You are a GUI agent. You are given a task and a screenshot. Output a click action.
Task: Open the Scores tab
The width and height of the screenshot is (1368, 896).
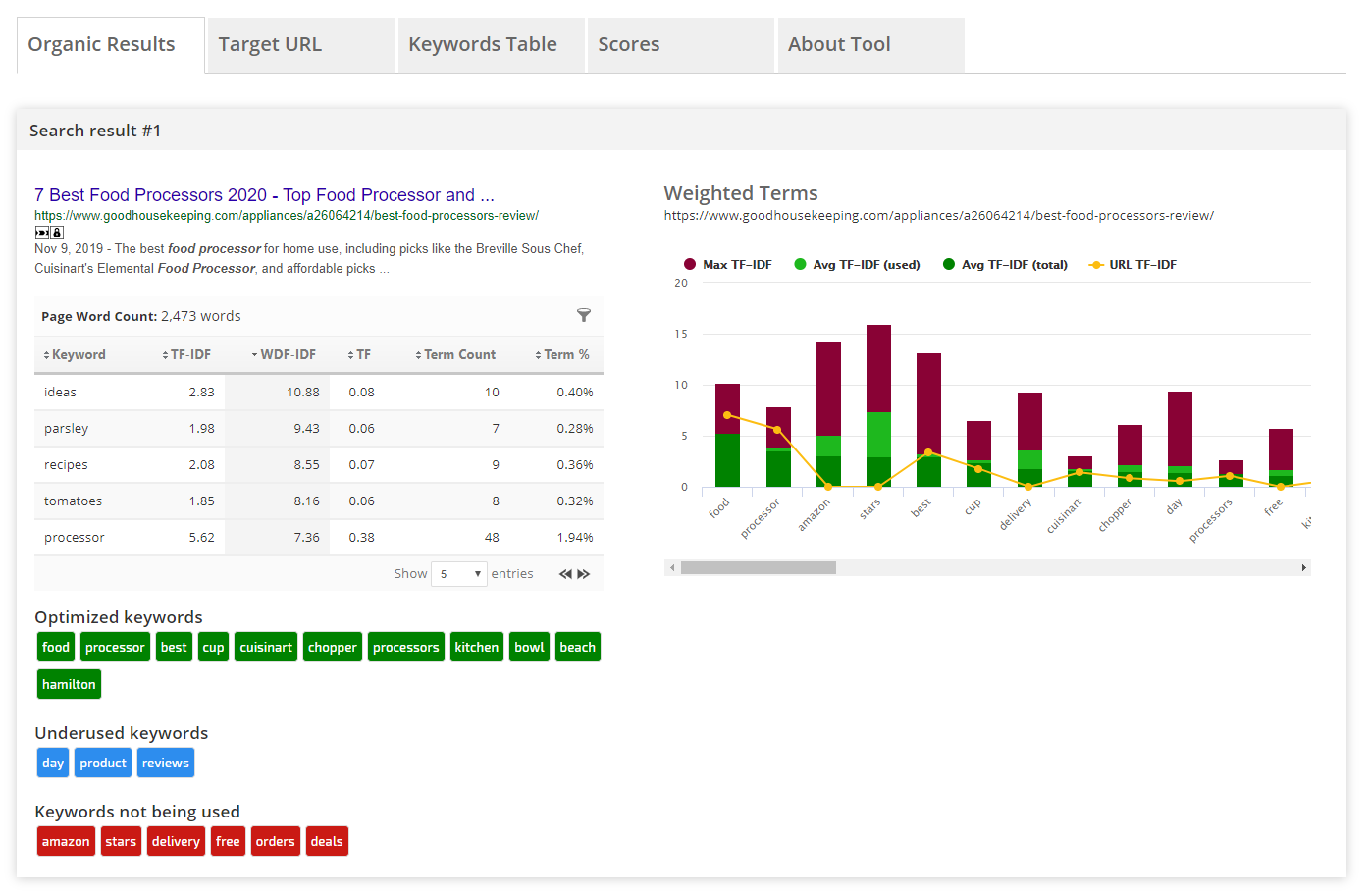pos(629,45)
